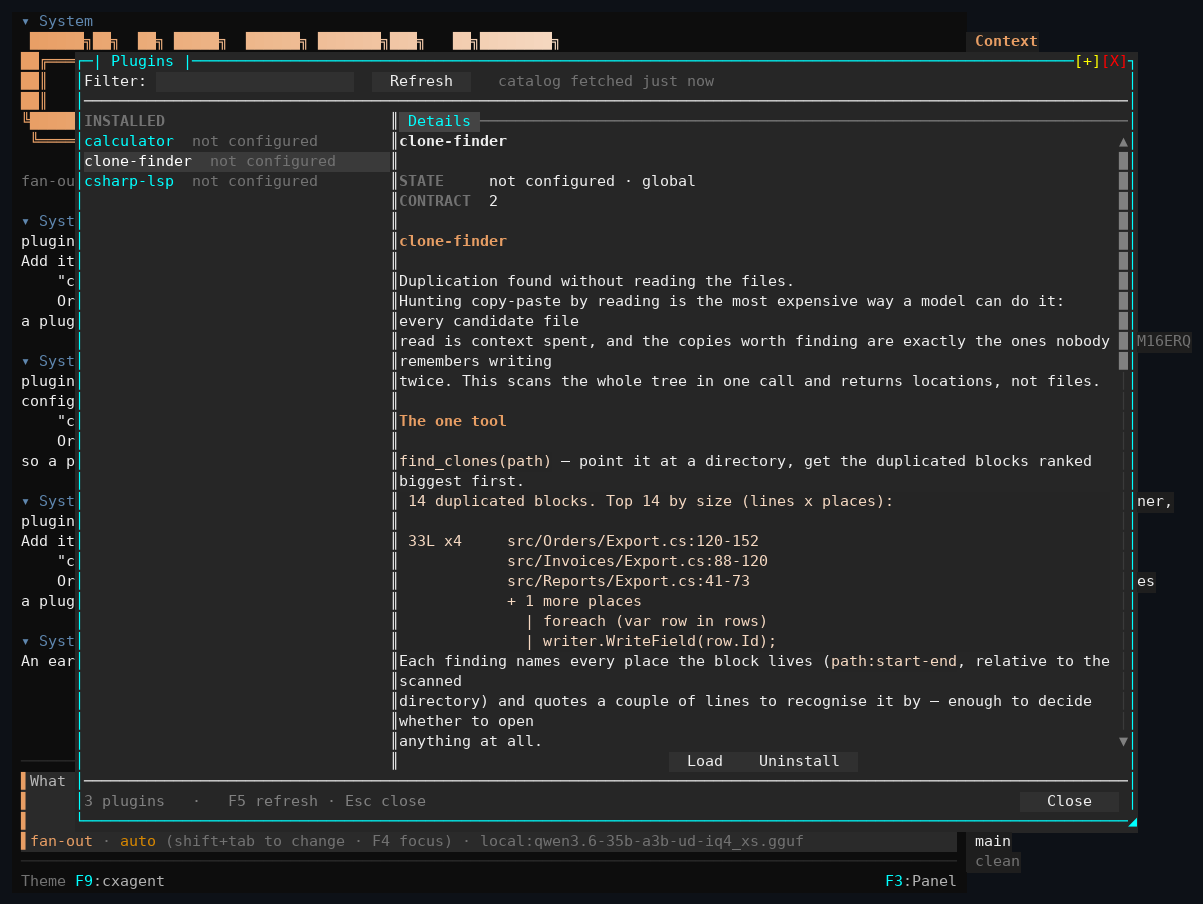Click the Load button
This screenshot has width=1203, height=904.
click(705, 761)
